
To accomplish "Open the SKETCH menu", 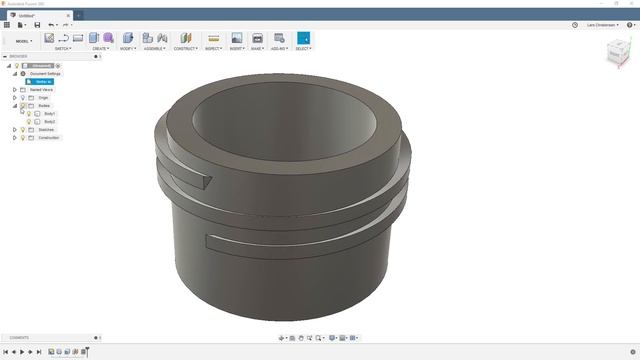I will click(x=63, y=49).
